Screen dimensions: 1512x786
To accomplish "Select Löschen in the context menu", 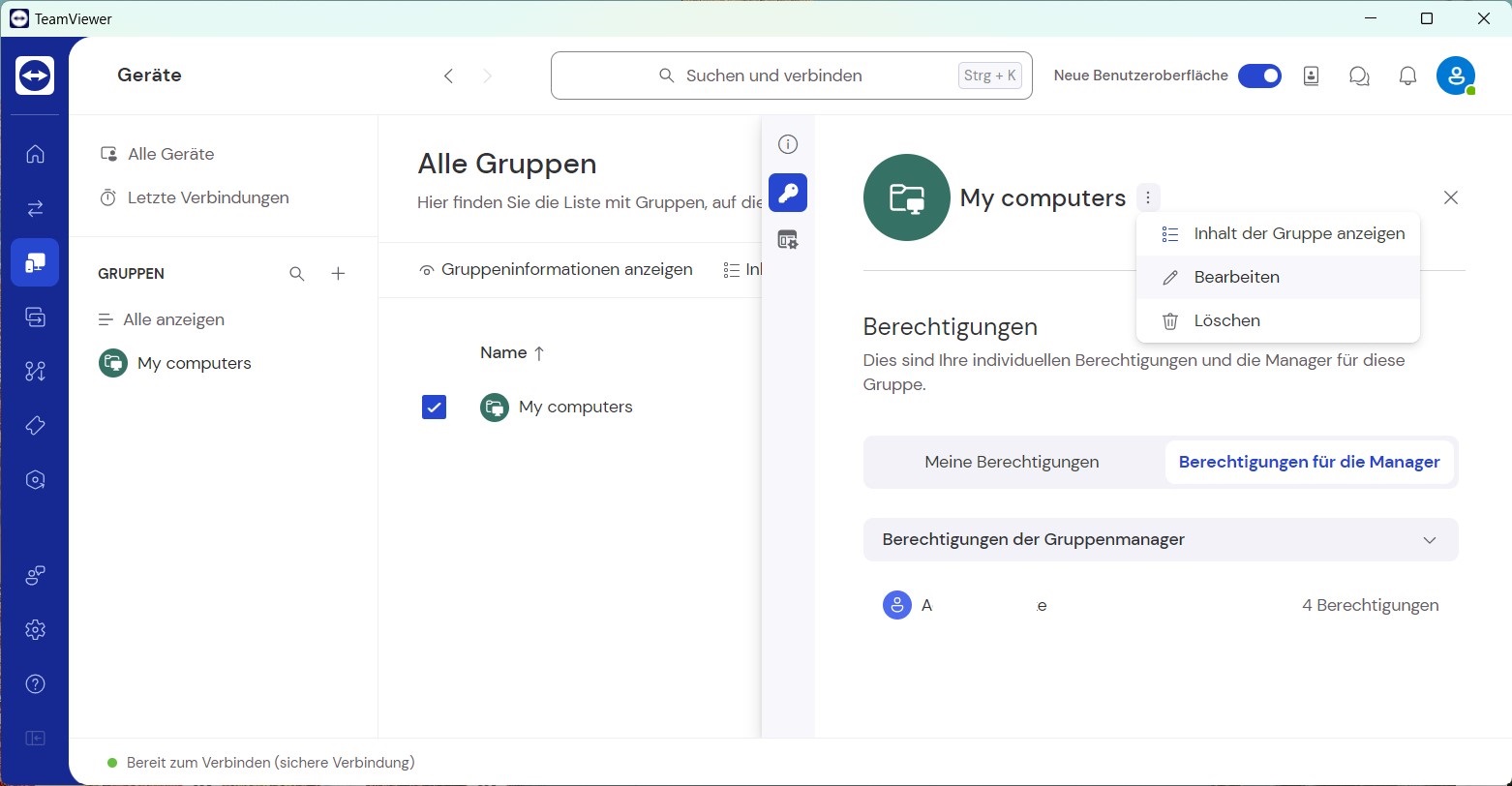I will pyautogui.click(x=1226, y=320).
